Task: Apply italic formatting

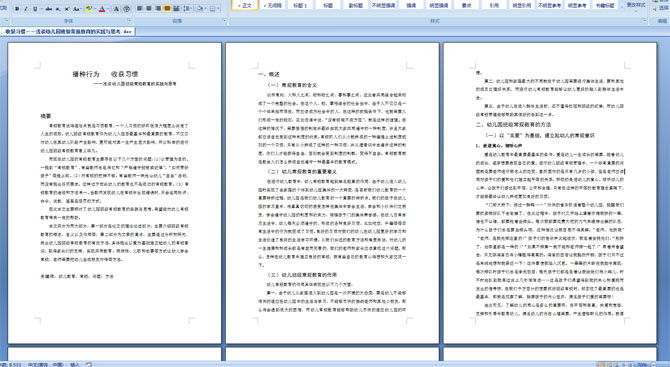Action: pos(26,9)
